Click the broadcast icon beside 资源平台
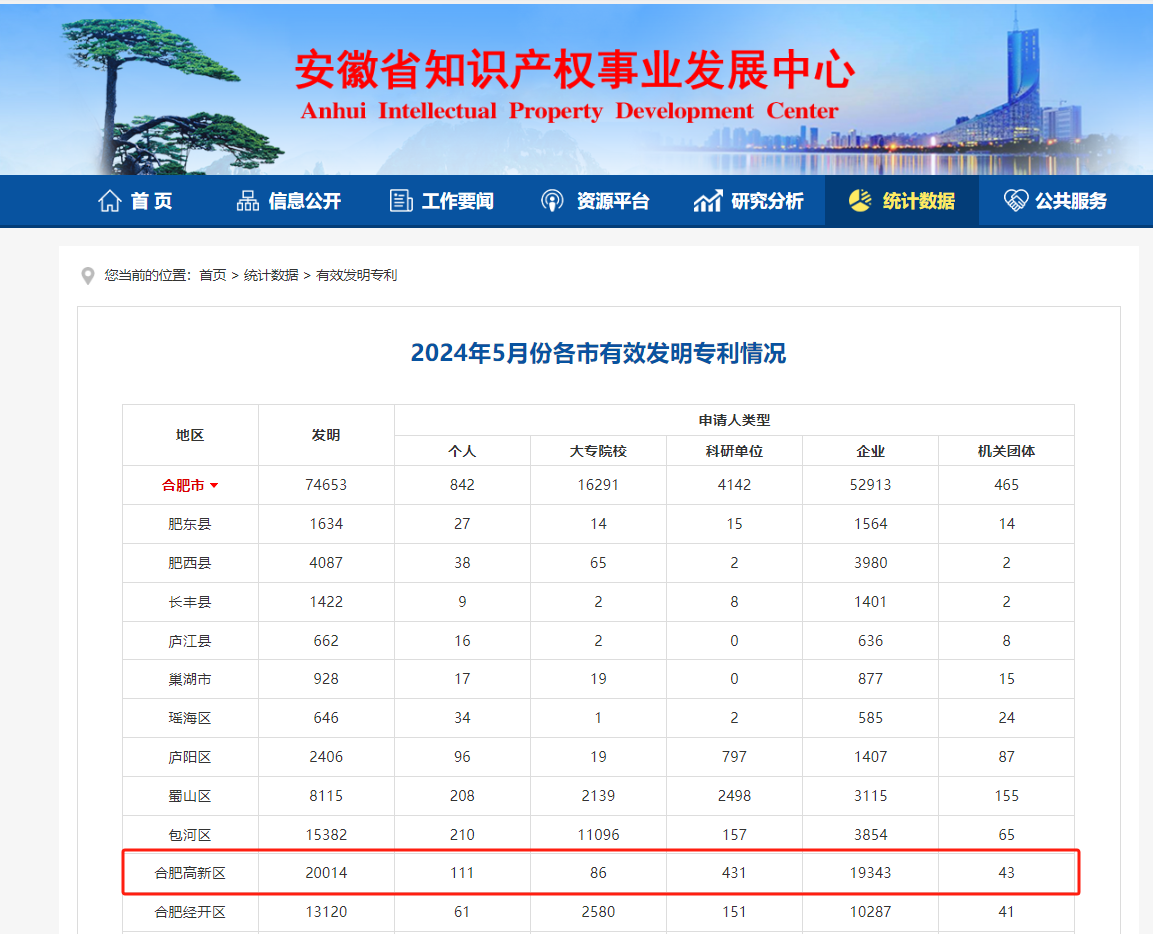This screenshot has width=1153, height=934. 553,200
